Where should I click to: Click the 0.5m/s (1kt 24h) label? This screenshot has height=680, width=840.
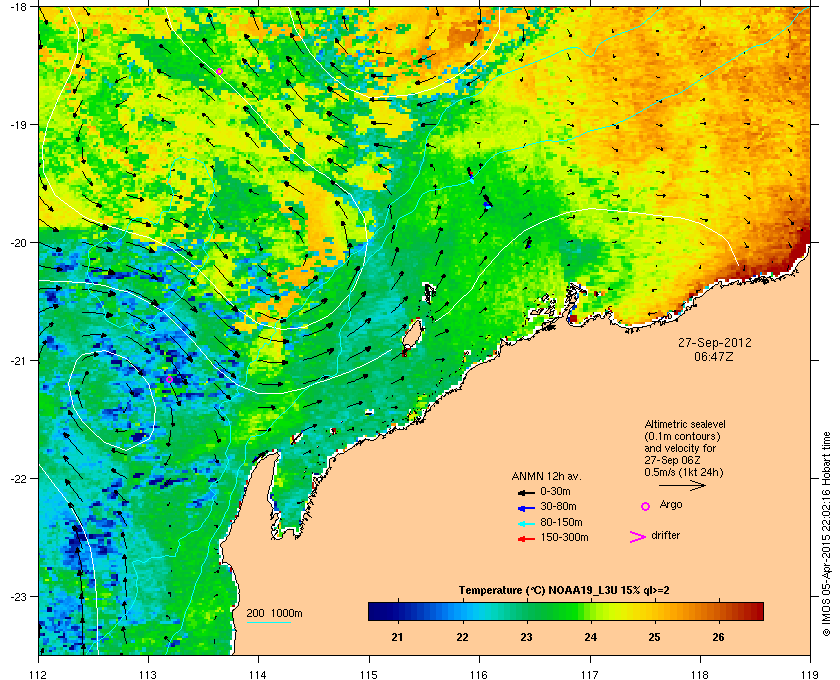[684, 473]
